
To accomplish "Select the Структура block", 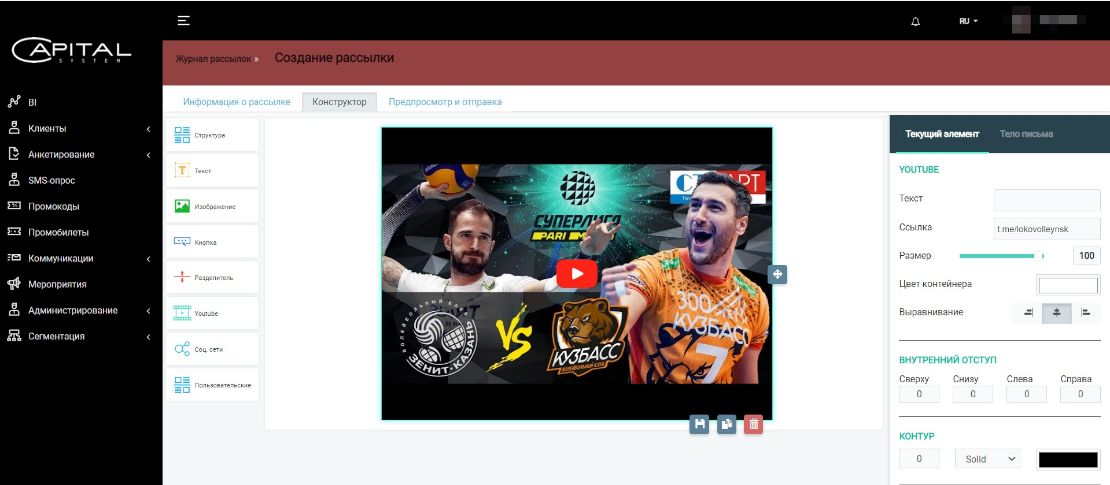I will (x=212, y=135).
